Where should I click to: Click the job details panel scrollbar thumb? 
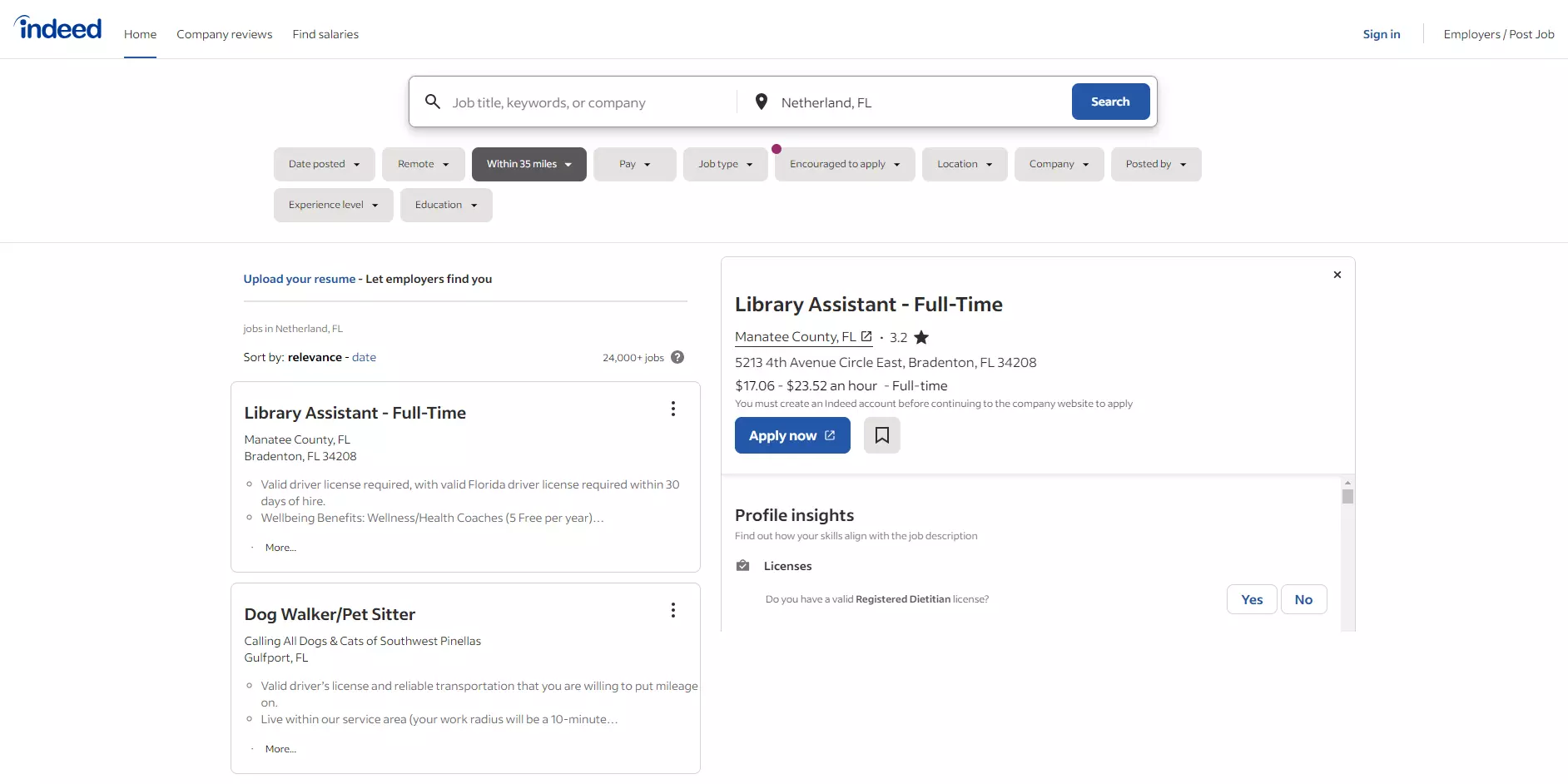pyautogui.click(x=1347, y=496)
